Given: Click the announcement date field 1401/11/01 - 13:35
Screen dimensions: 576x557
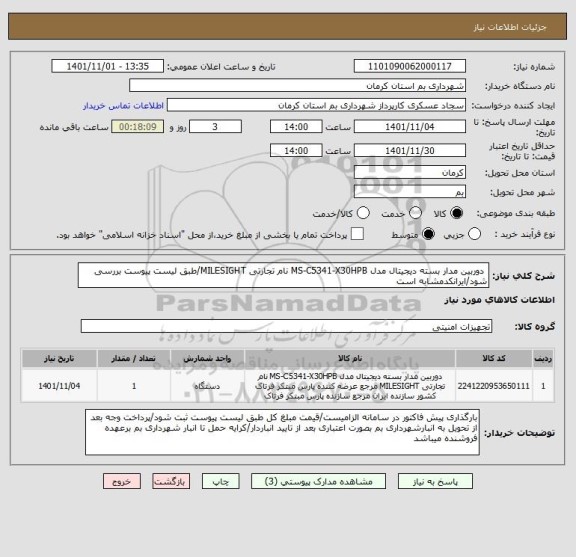Looking at the screenshot, I should [x=107, y=67].
